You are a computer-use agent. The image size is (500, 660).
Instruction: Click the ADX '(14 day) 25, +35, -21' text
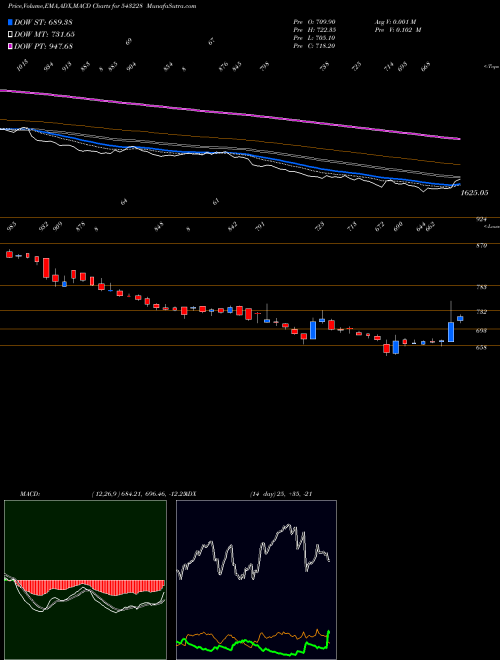tap(281, 494)
